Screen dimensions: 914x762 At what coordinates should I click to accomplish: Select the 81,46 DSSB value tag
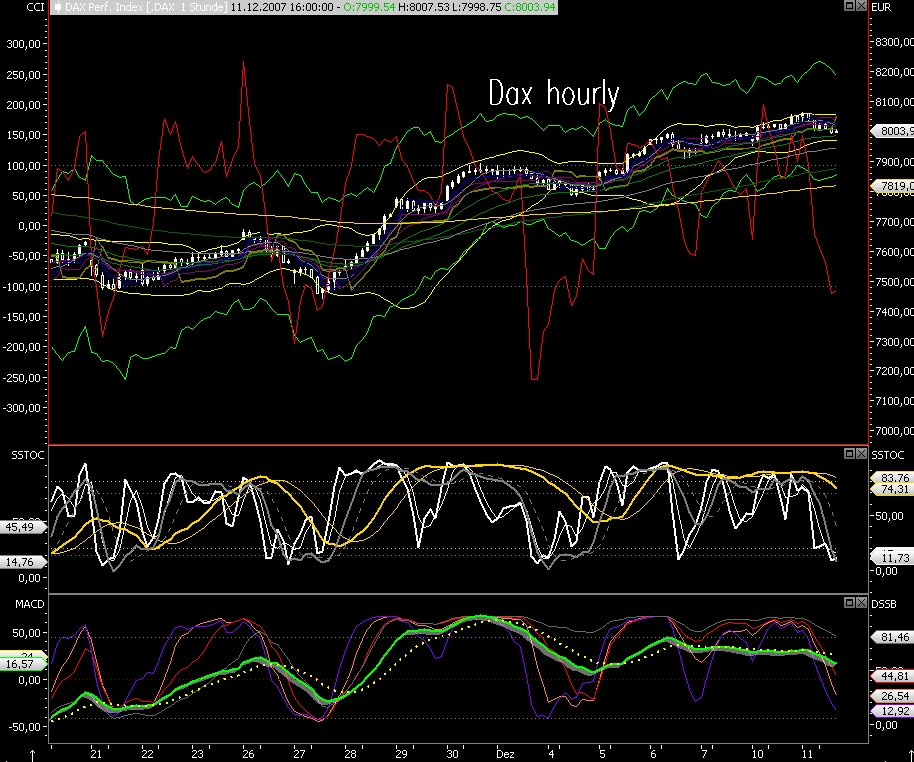coord(892,637)
